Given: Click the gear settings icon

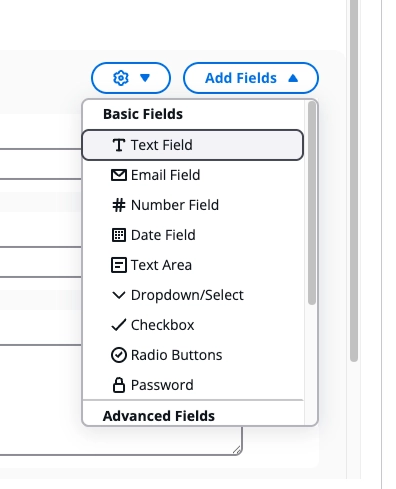Looking at the screenshot, I should (x=121, y=78).
